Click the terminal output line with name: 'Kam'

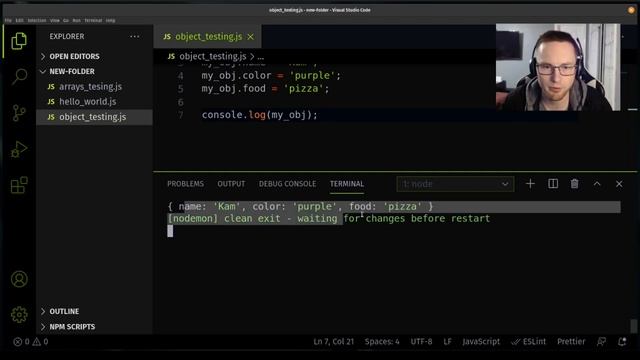300,207
